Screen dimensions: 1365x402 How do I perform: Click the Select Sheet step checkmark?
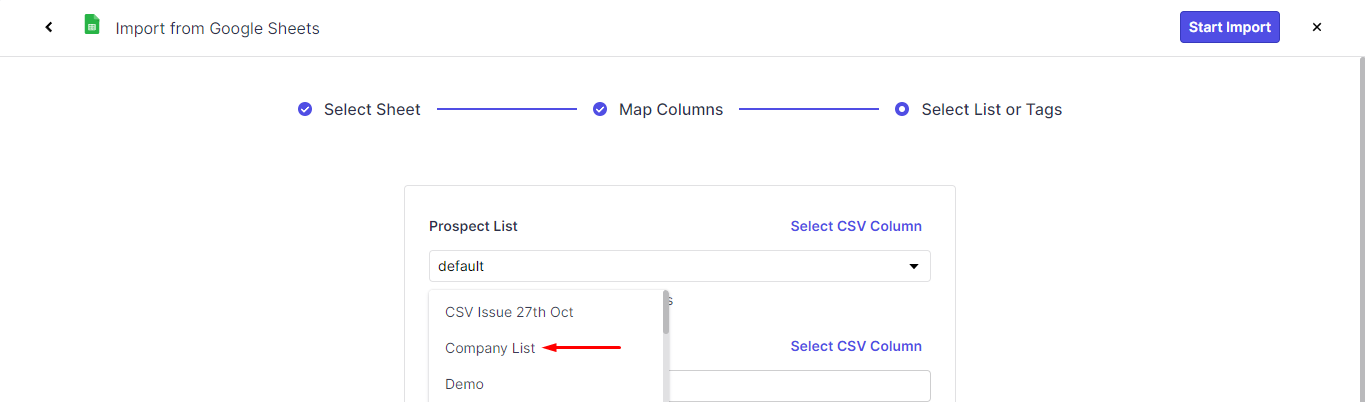pyautogui.click(x=305, y=109)
